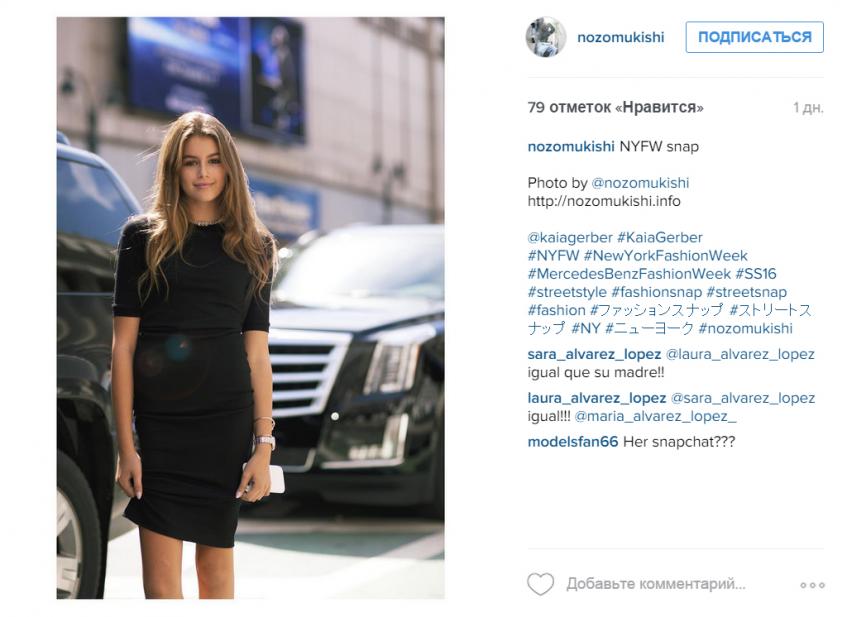847x617 pixels.
Task: Open hashtag #streetstyle
Action: point(567,292)
